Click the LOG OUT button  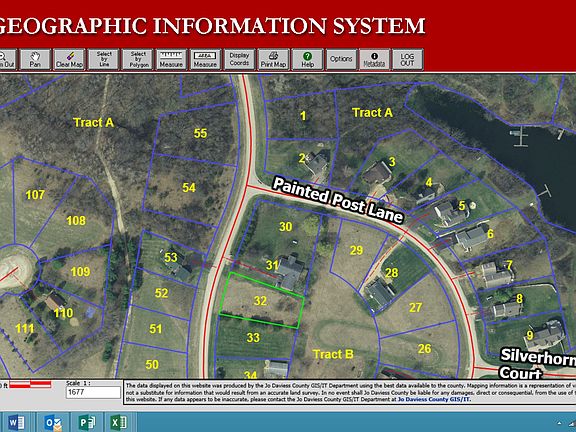coord(407,60)
